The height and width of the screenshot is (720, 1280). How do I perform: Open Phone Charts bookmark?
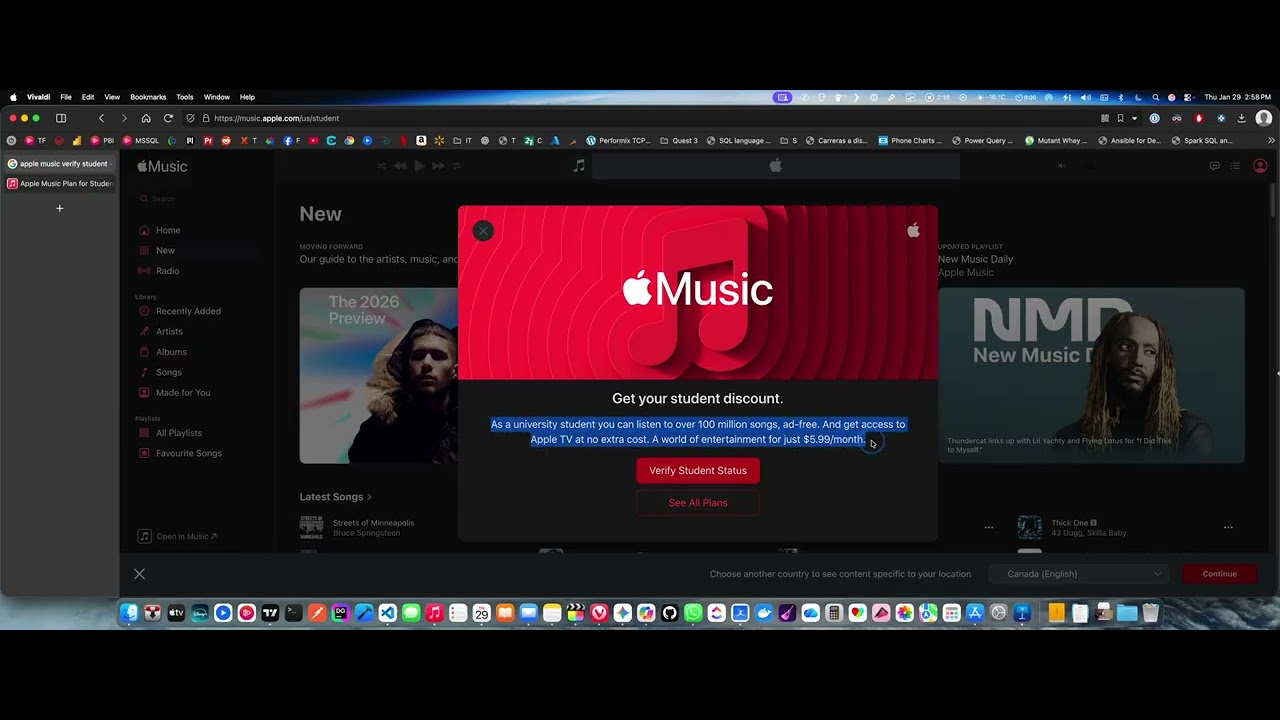911,141
